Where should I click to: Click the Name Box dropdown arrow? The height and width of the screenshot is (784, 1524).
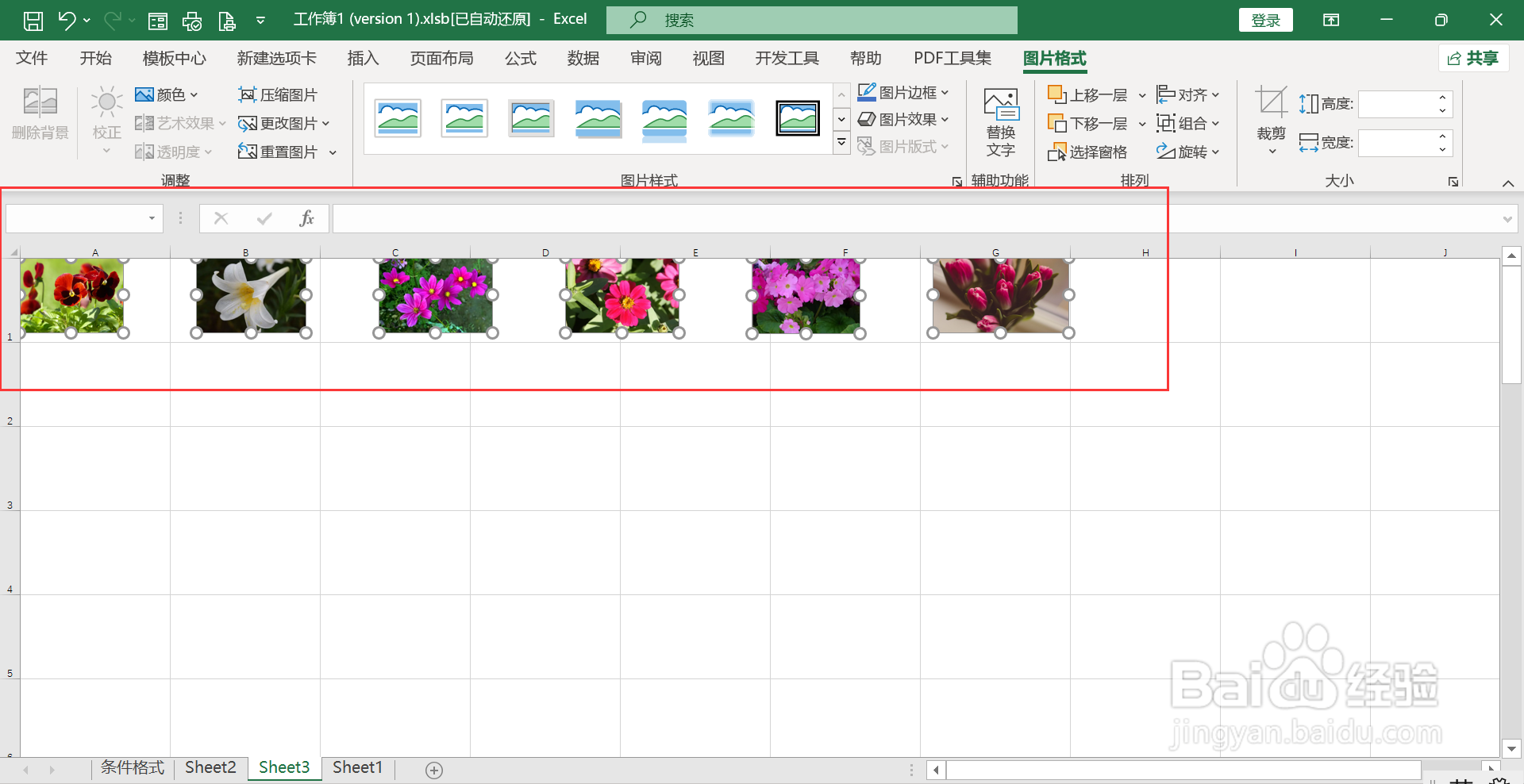[152, 218]
